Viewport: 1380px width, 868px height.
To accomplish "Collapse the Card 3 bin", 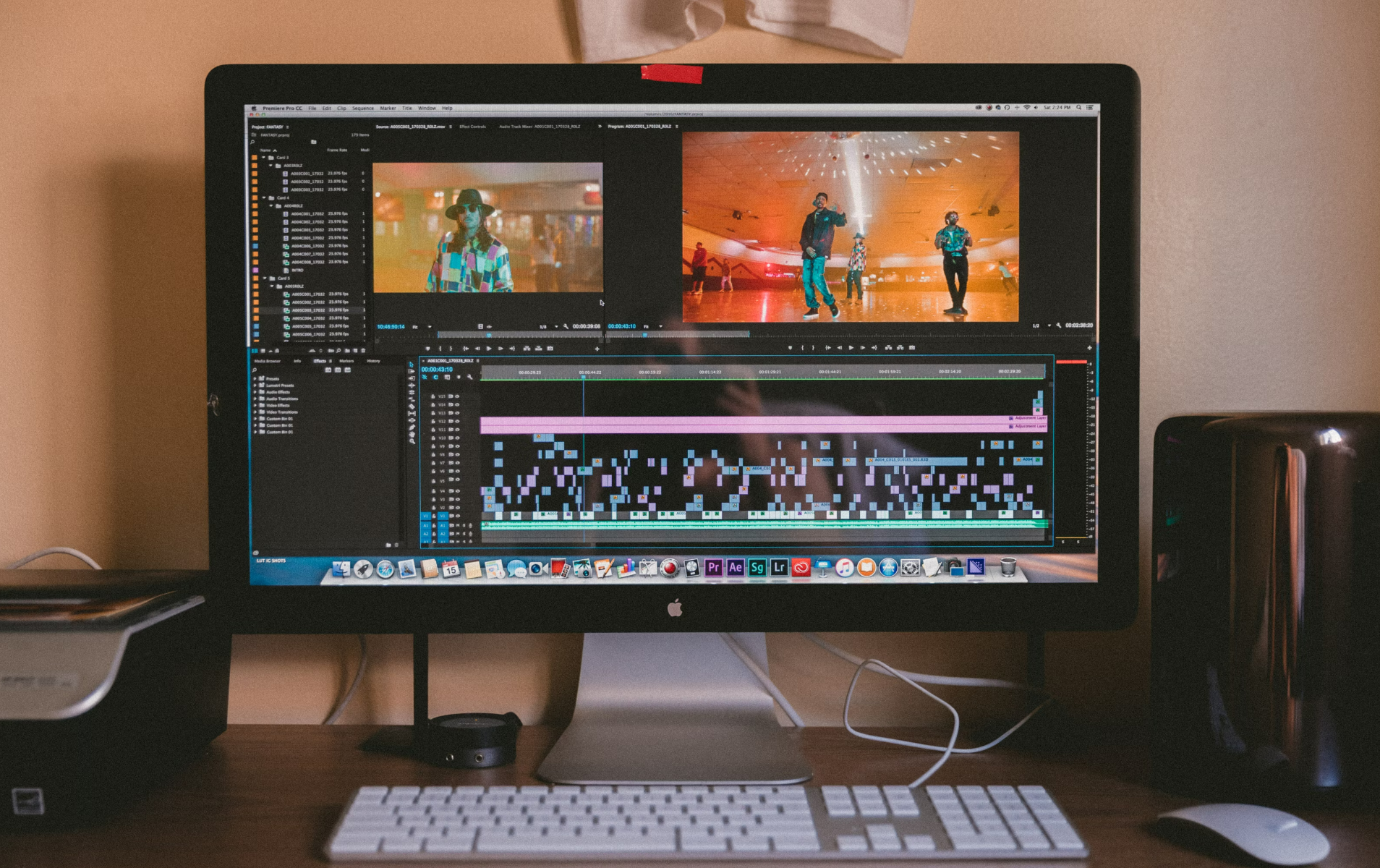I will pos(263,157).
